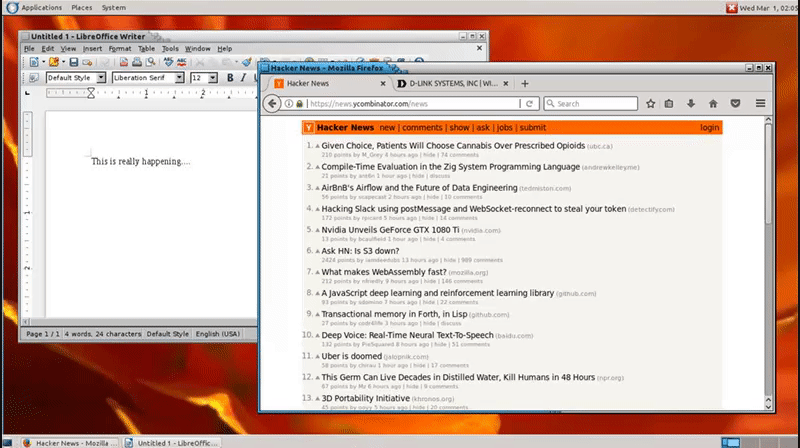This screenshot has width=800, height=448.
Task: Bookmark this page with the star icon
Action: click(x=650, y=103)
